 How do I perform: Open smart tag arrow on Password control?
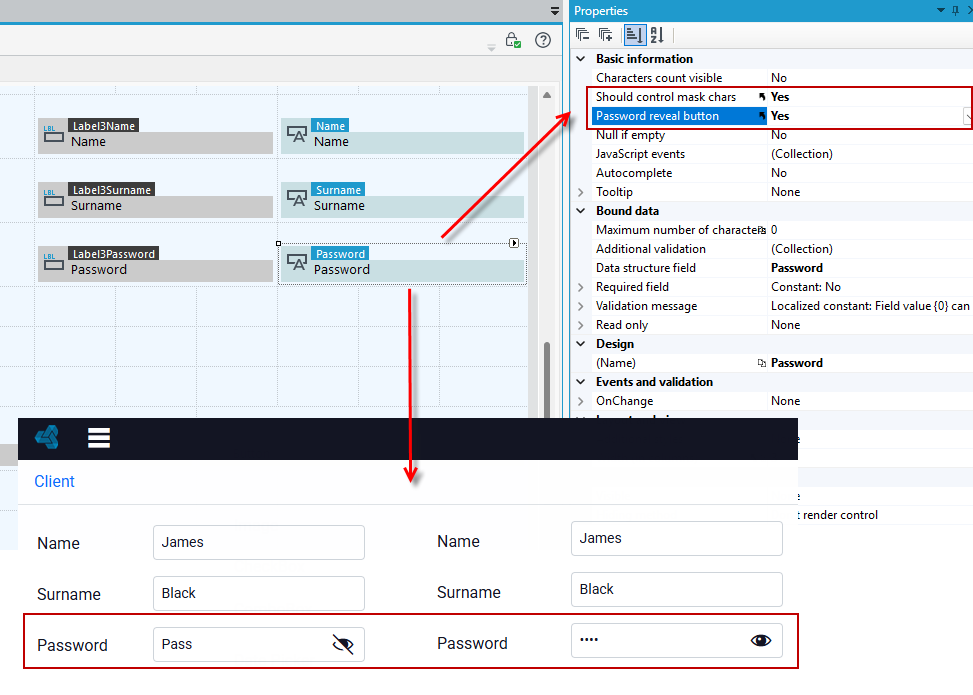pos(514,243)
